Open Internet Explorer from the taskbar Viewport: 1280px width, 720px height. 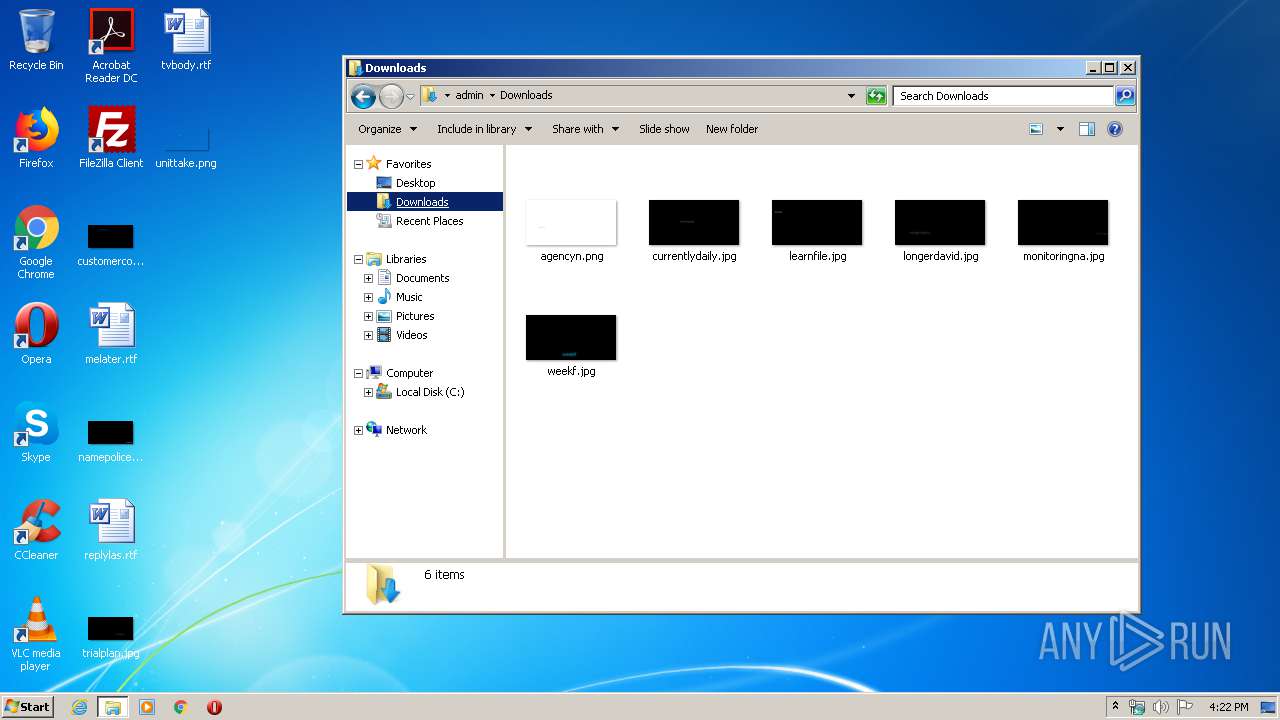pos(80,707)
